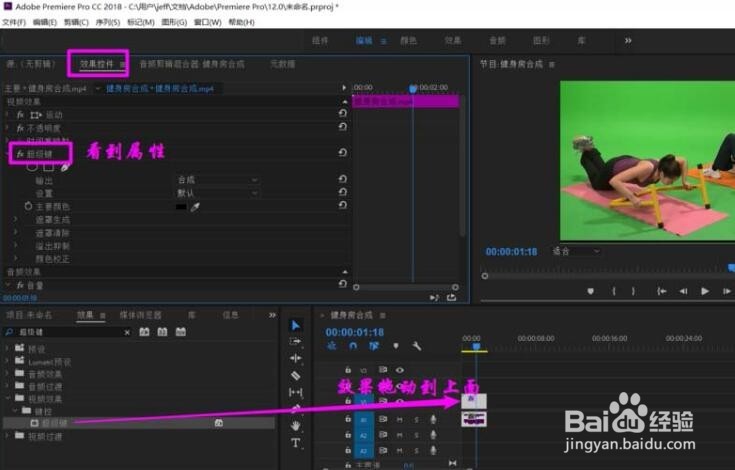Expand the 视频过渡 folder
The height and width of the screenshot is (470, 735).
pos(7,436)
